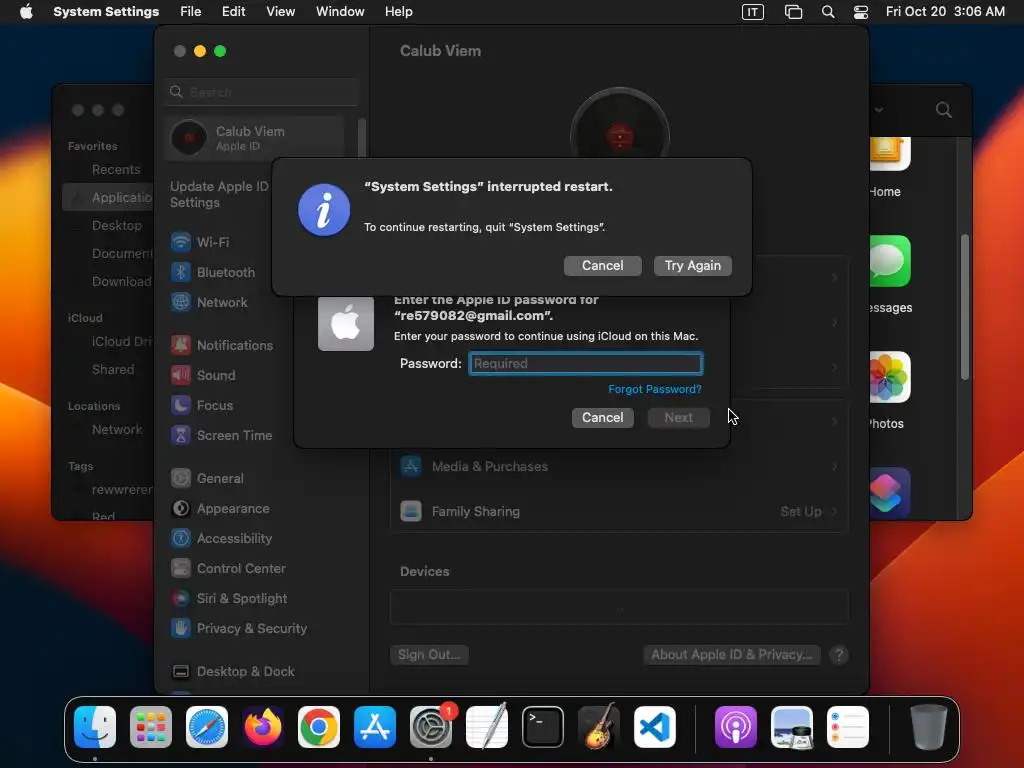The image size is (1024, 768).
Task: Click the IT input source menu bar icon
Action: (x=753, y=12)
